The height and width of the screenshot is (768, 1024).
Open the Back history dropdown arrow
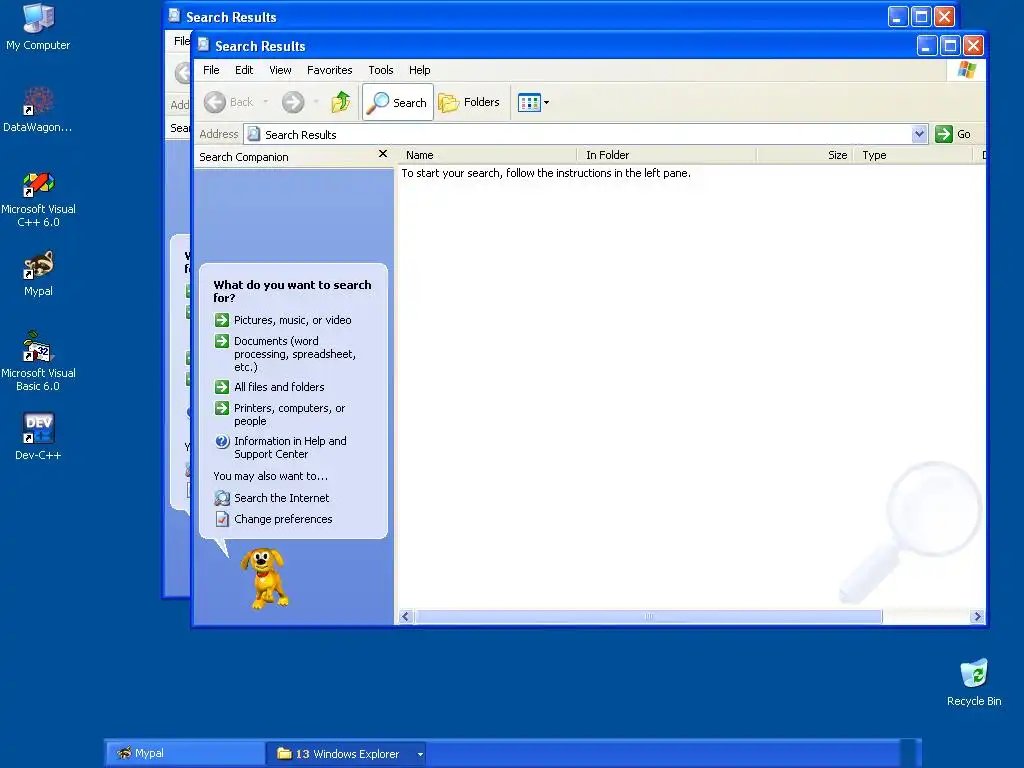coord(266,102)
